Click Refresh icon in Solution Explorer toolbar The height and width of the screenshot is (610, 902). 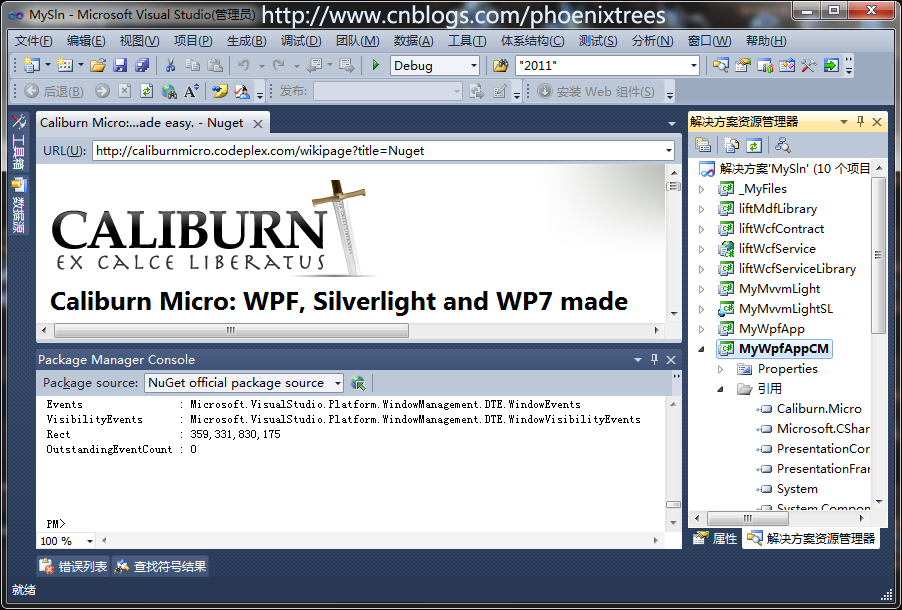754,145
